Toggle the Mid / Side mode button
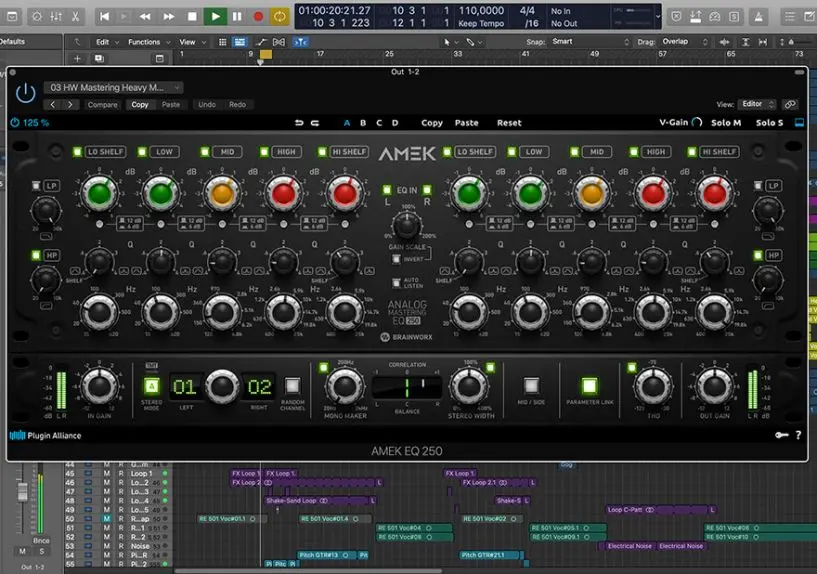Viewport: 817px width, 574px height. click(x=531, y=386)
